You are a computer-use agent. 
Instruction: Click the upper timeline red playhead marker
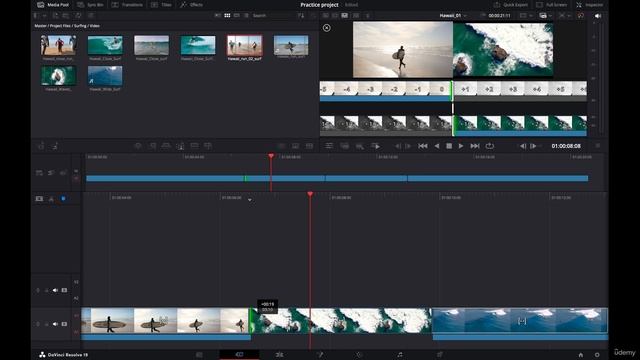coord(271,156)
